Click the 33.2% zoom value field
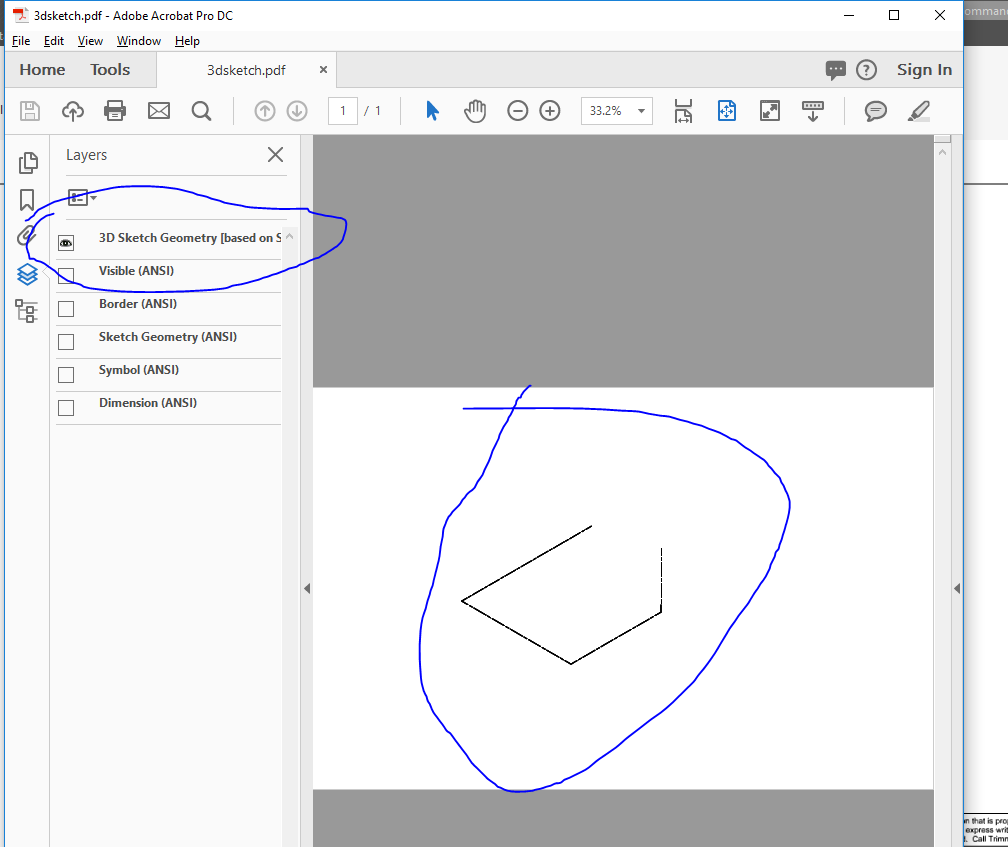1008x847 pixels. click(x=606, y=111)
